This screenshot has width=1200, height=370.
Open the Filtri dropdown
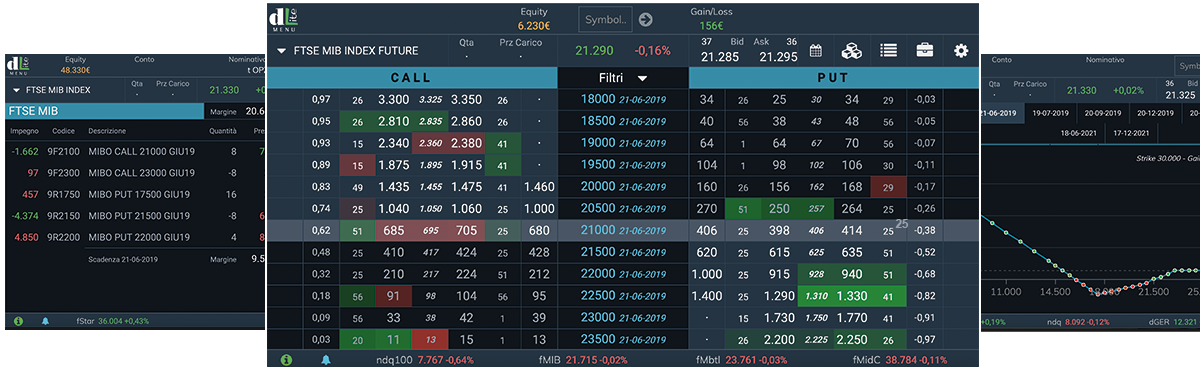click(623, 77)
